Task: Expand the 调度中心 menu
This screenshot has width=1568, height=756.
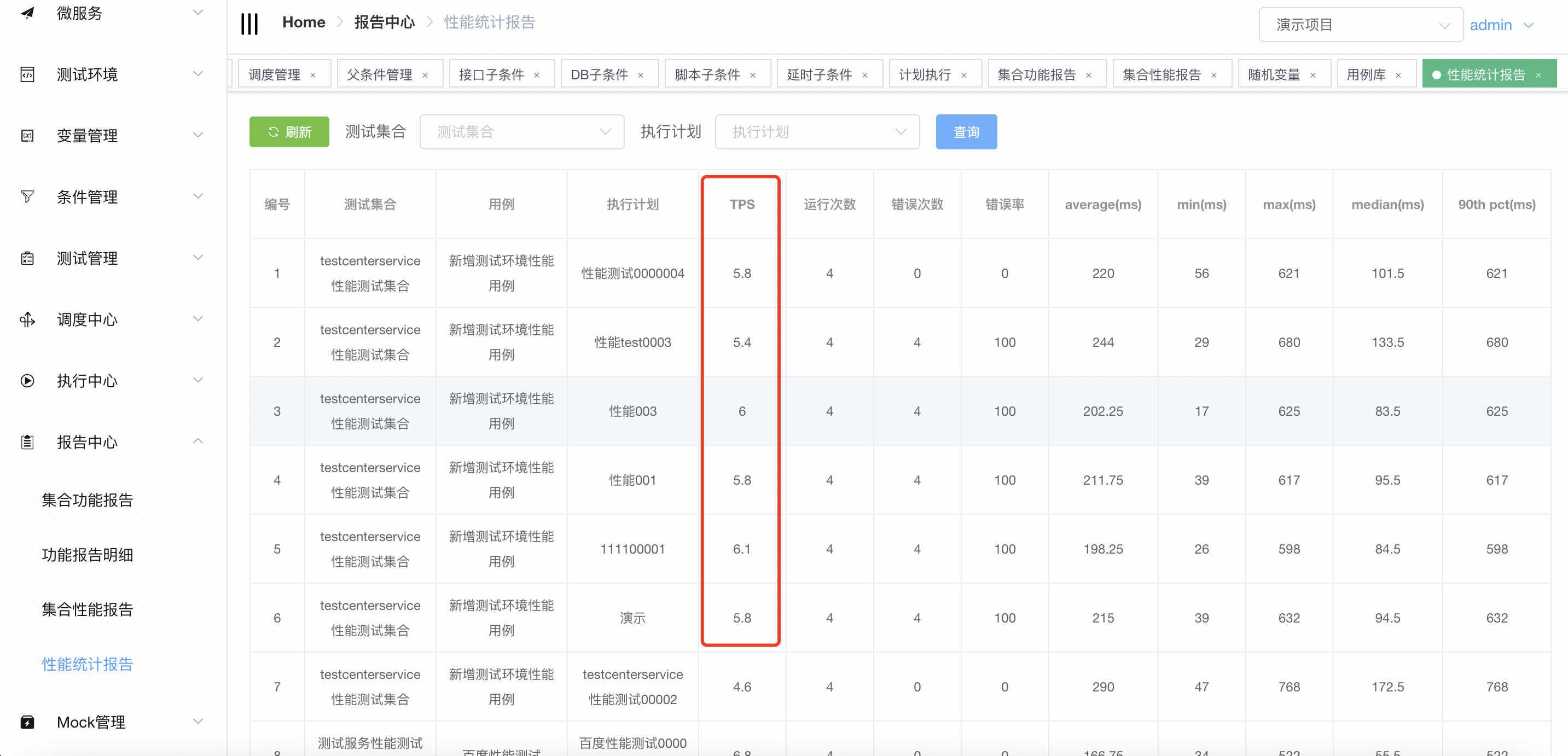Action: click(x=198, y=319)
